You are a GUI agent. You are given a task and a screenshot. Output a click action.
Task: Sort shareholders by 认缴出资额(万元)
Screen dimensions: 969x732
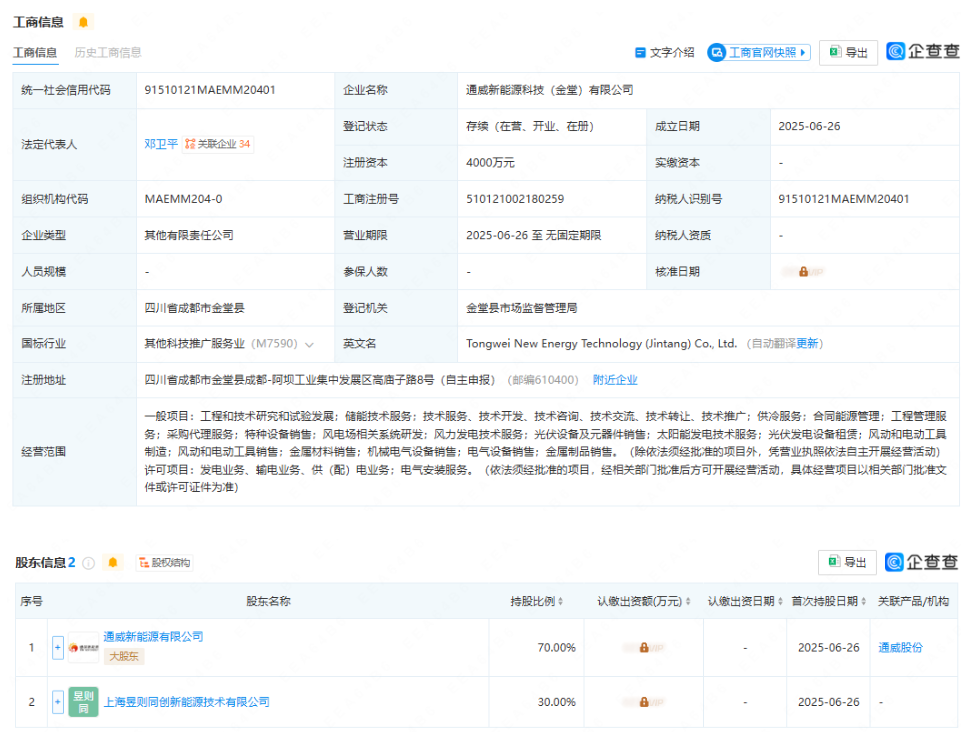pos(688,601)
